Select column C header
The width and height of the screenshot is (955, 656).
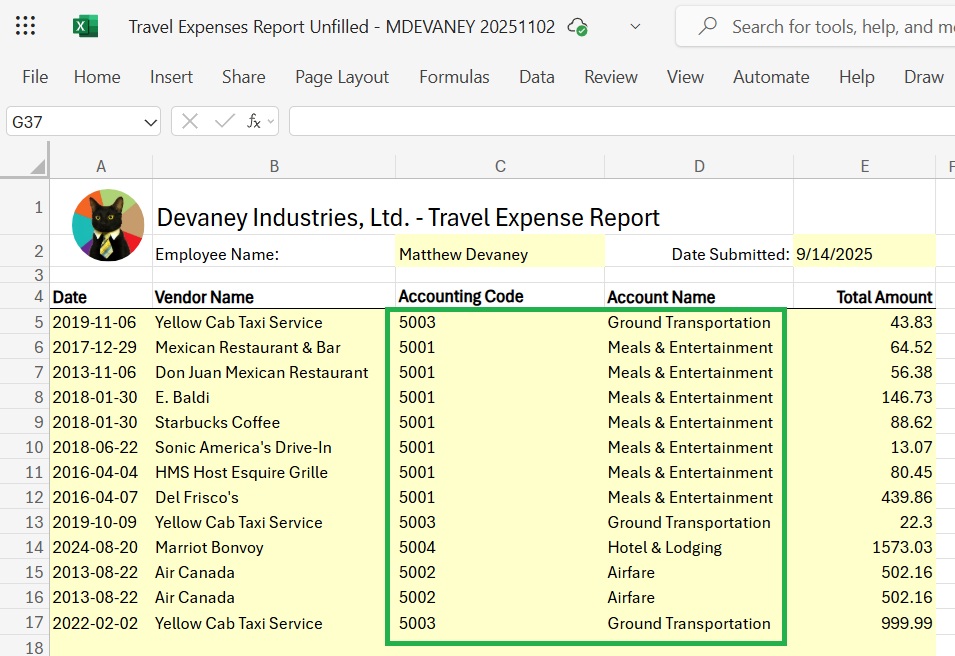[500, 166]
